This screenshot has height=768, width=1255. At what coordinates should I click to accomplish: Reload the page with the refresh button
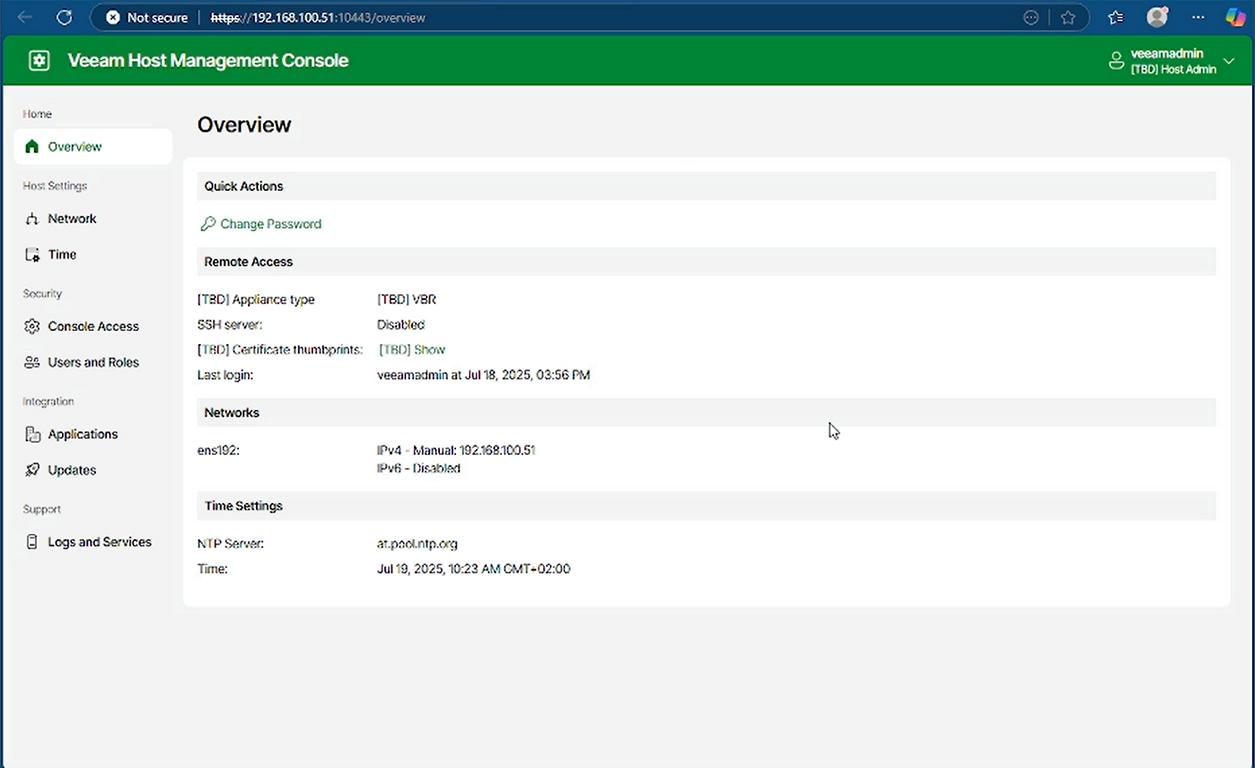coord(64,17)
